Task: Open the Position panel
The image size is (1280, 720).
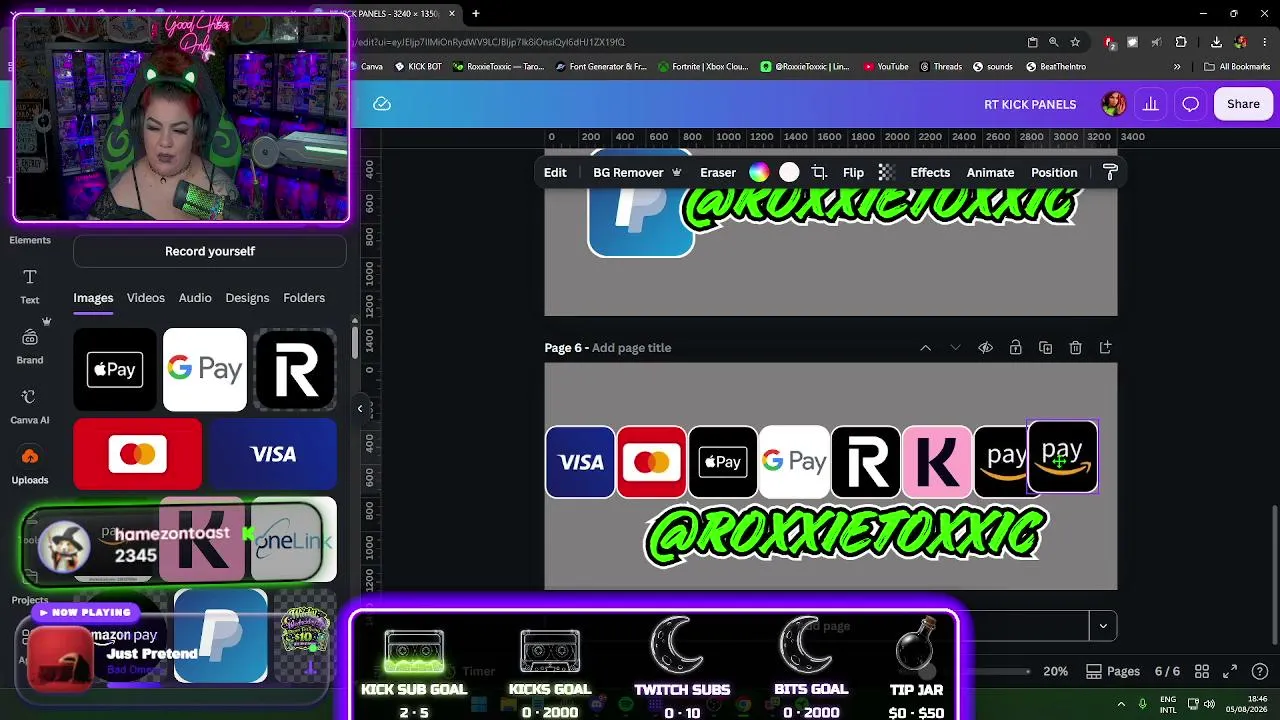Action: click(x=1054, y=172)
